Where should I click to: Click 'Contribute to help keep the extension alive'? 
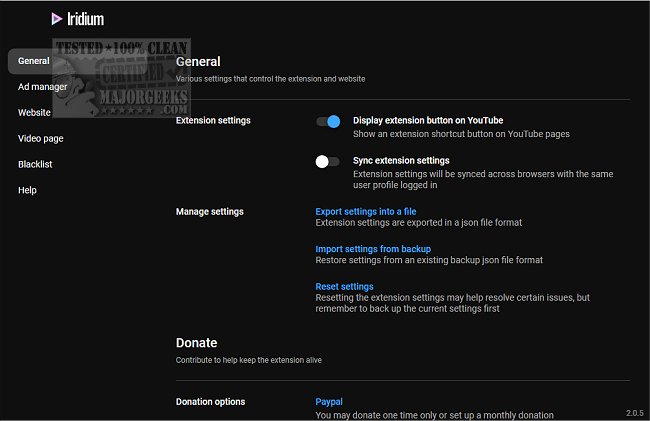click(249, 360)
